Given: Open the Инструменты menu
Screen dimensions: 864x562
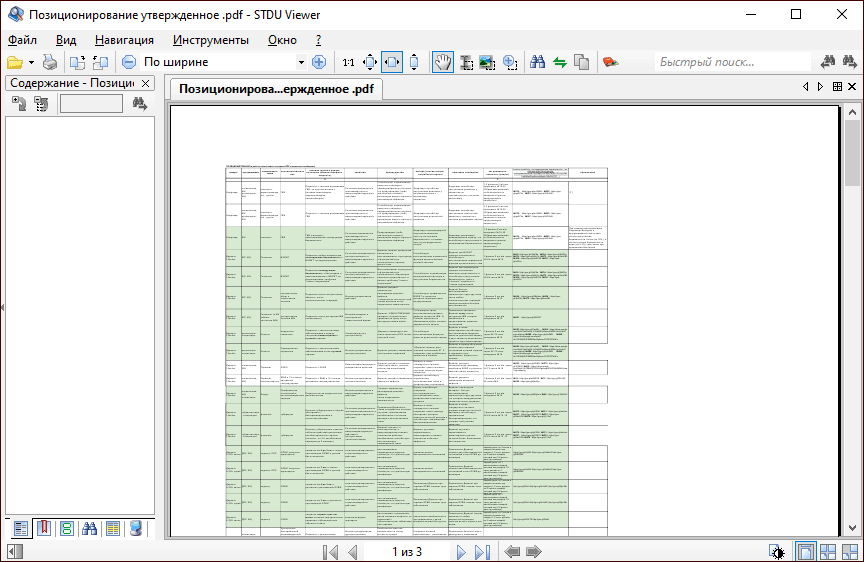Looking at the screenshot, I should coord(210,40).
